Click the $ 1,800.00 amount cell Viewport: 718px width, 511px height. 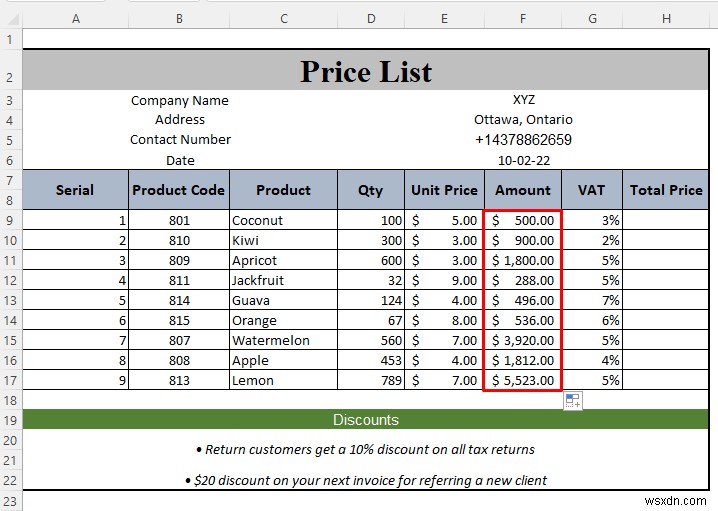click(x=523, y=260)
